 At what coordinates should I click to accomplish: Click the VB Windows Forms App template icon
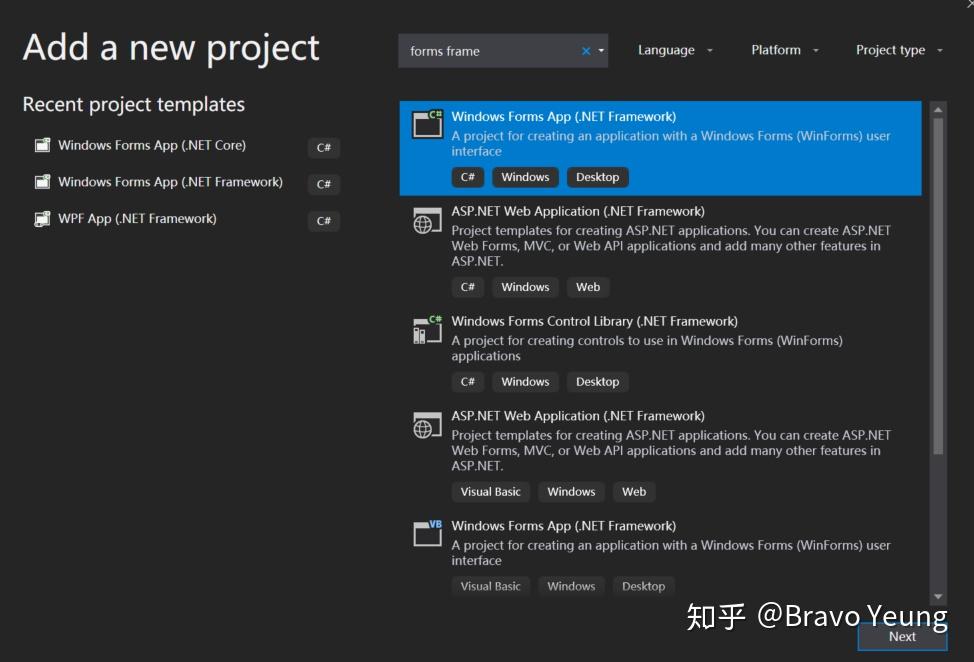coord(427,534)
